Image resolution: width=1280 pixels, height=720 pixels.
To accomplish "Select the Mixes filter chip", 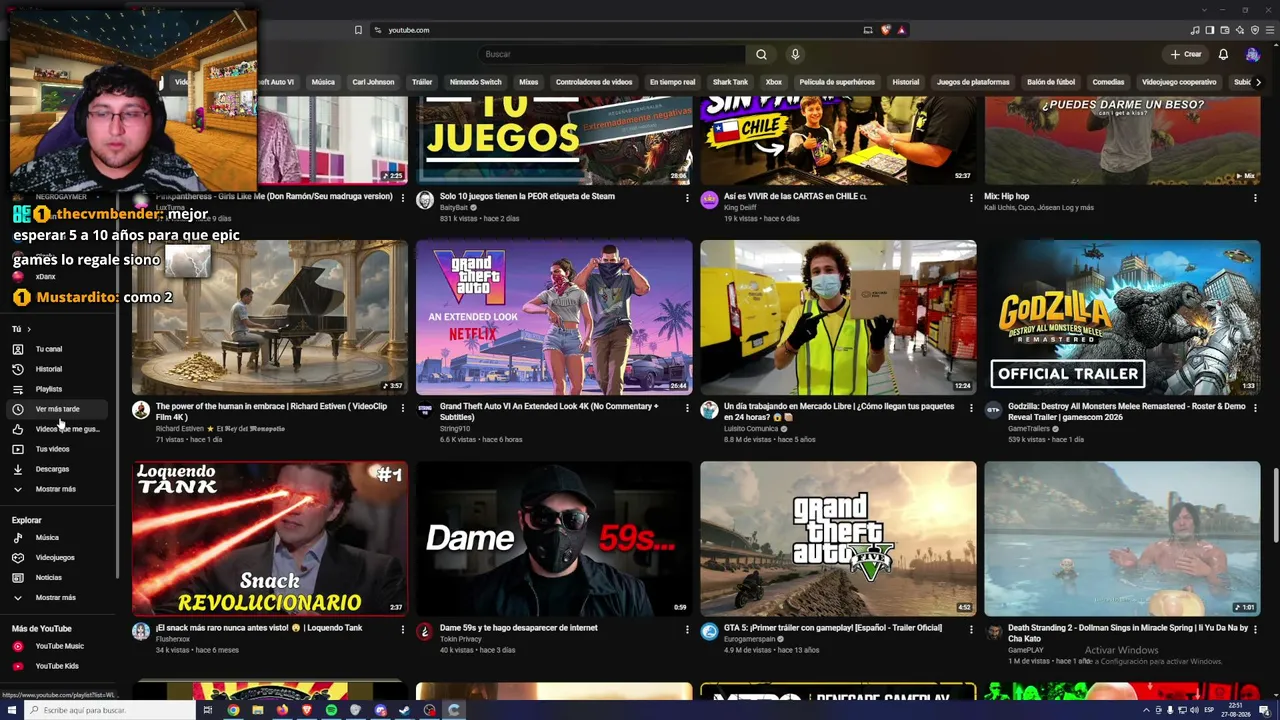I will 529,82.
